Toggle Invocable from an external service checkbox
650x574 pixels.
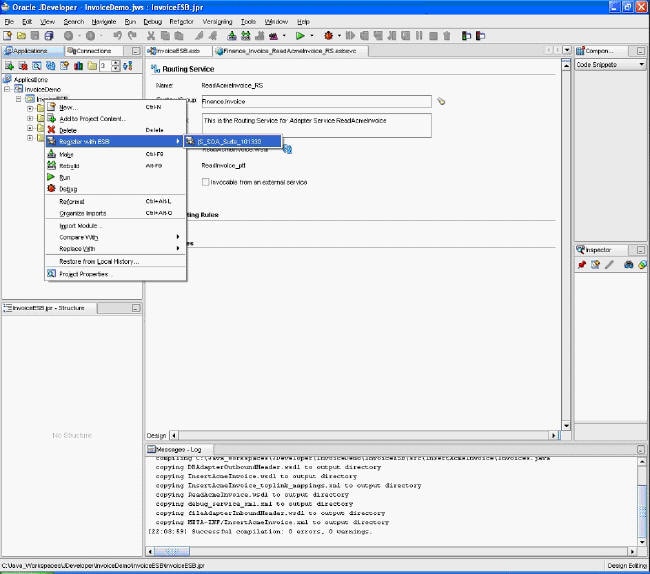click(205, 182)
